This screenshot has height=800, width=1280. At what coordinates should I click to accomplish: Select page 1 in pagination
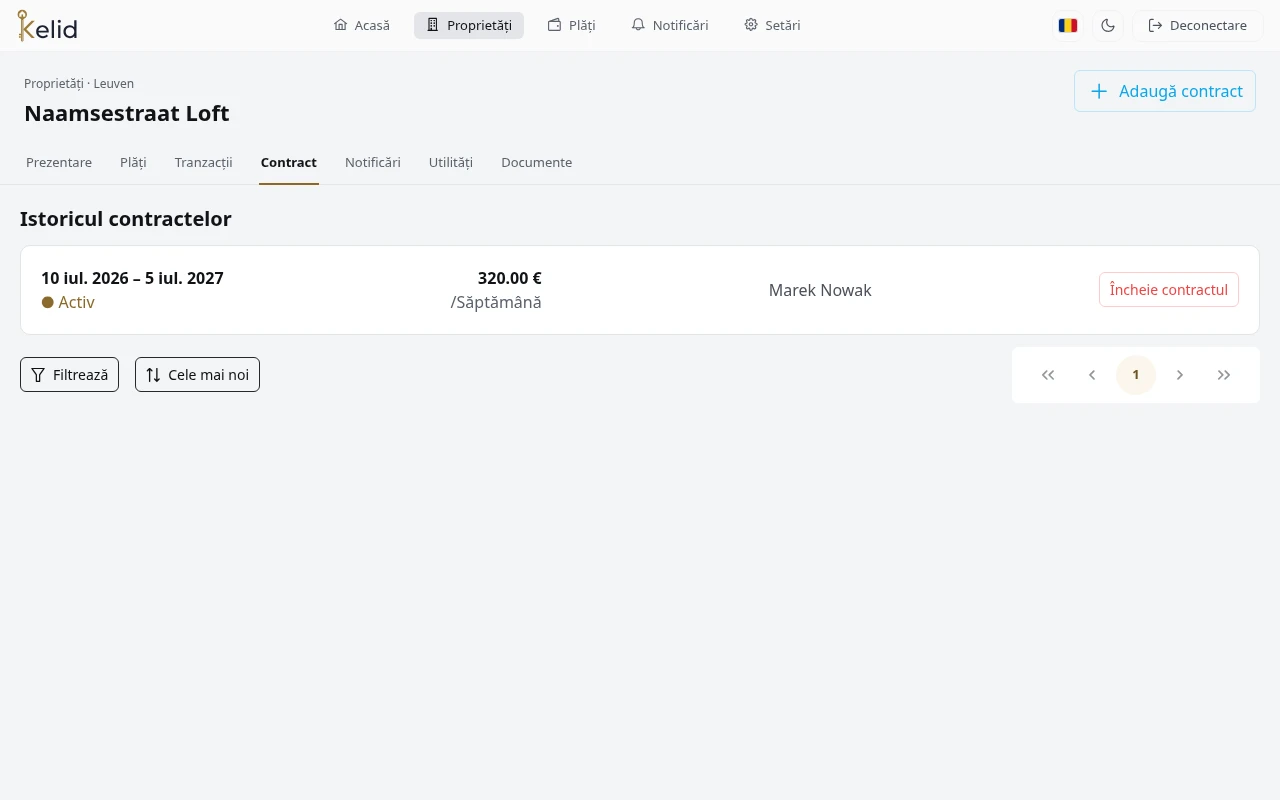click(x=1136, y=375)
